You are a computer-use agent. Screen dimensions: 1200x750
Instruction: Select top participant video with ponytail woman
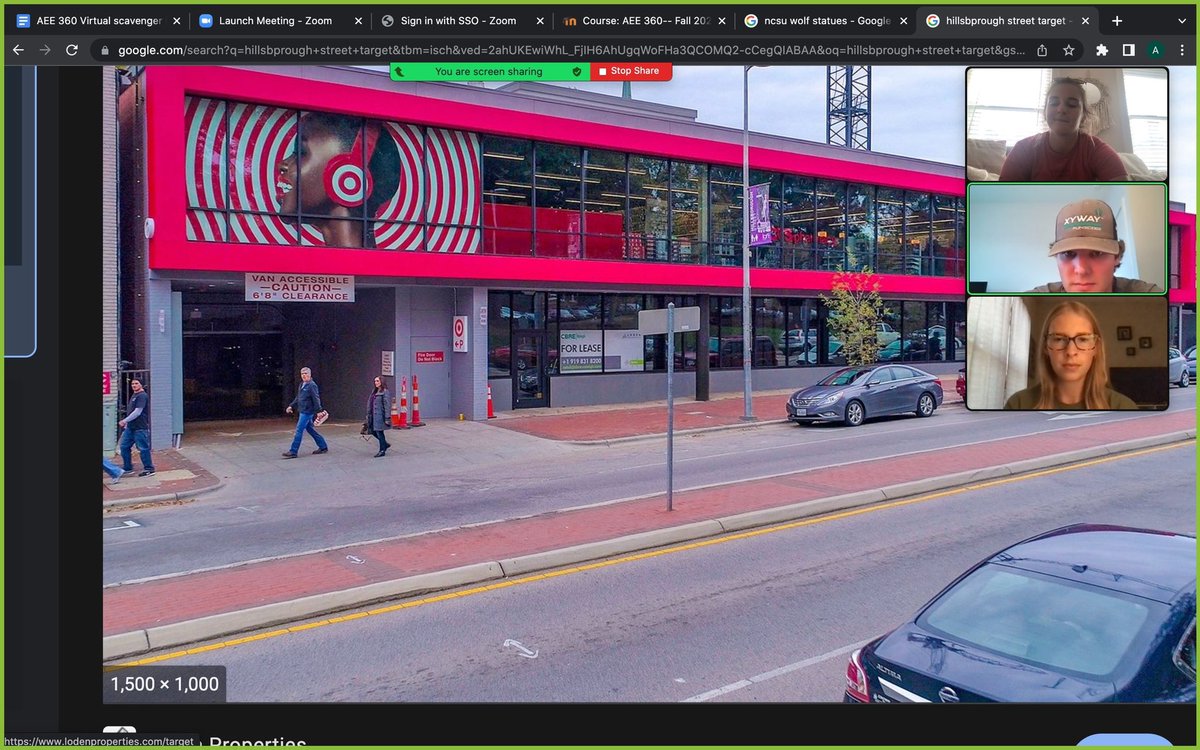click(x=1067, y=124)
